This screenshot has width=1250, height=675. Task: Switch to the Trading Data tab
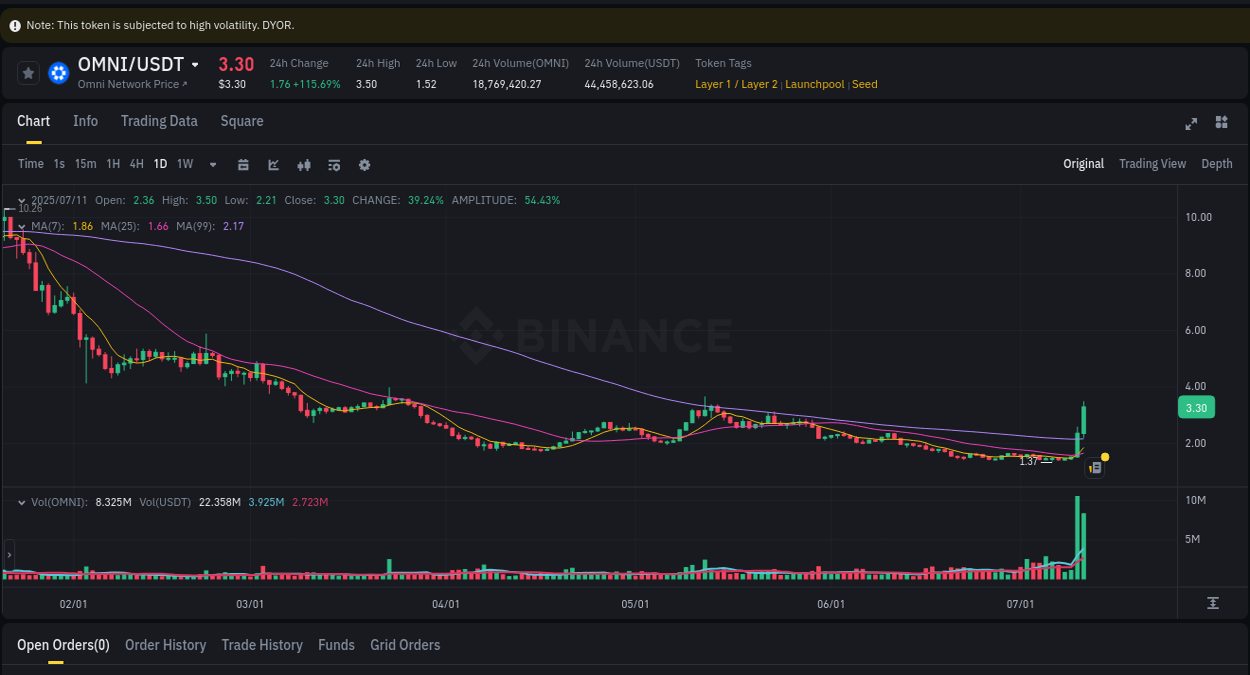point(159,121)
